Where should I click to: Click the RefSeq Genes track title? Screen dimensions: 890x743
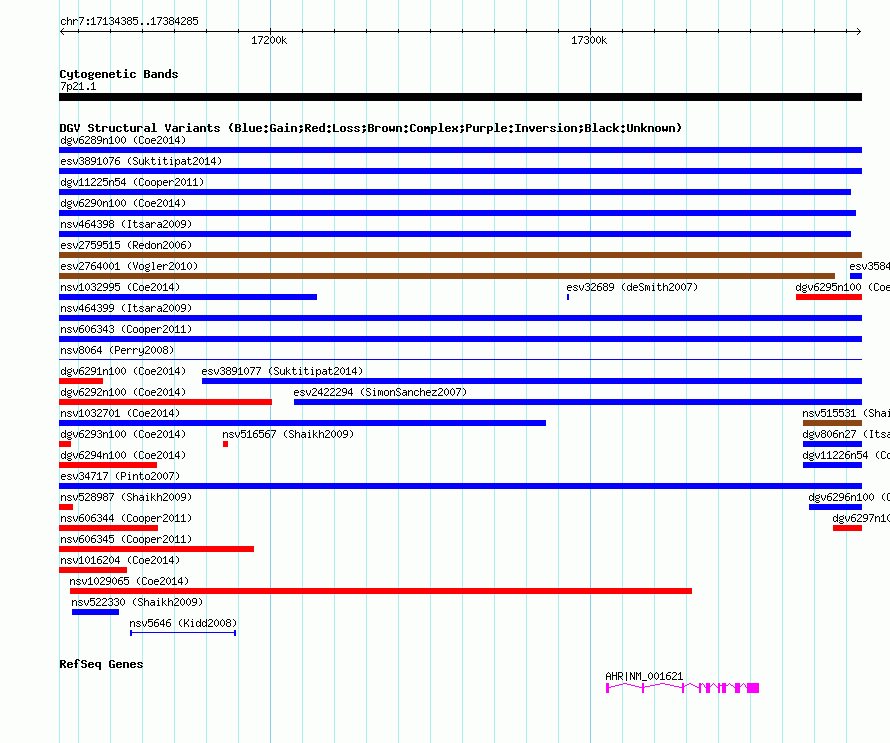point(101,664)
